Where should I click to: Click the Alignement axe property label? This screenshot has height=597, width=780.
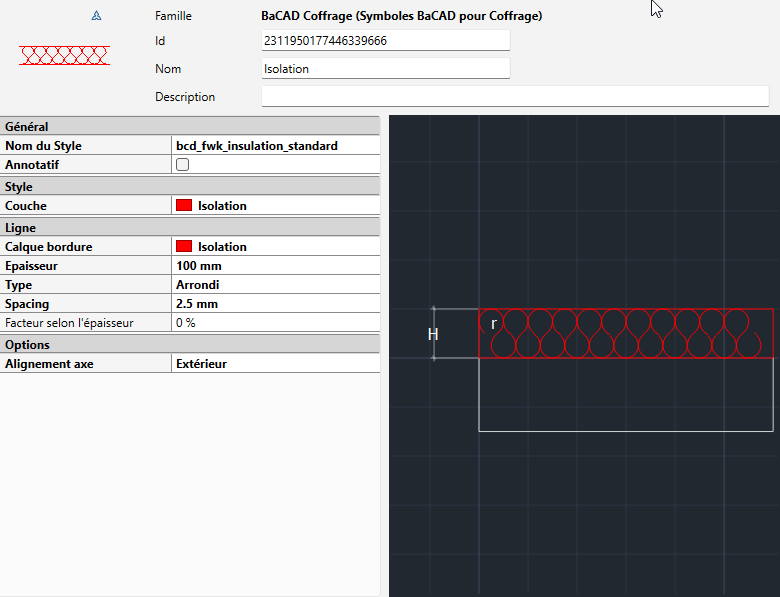[x=49, y=364]
